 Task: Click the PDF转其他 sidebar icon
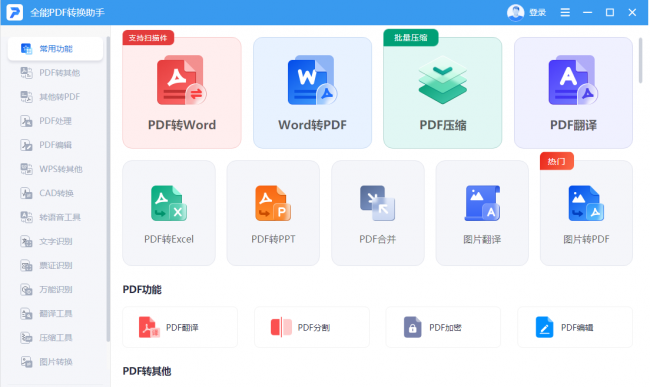(27, 73)
